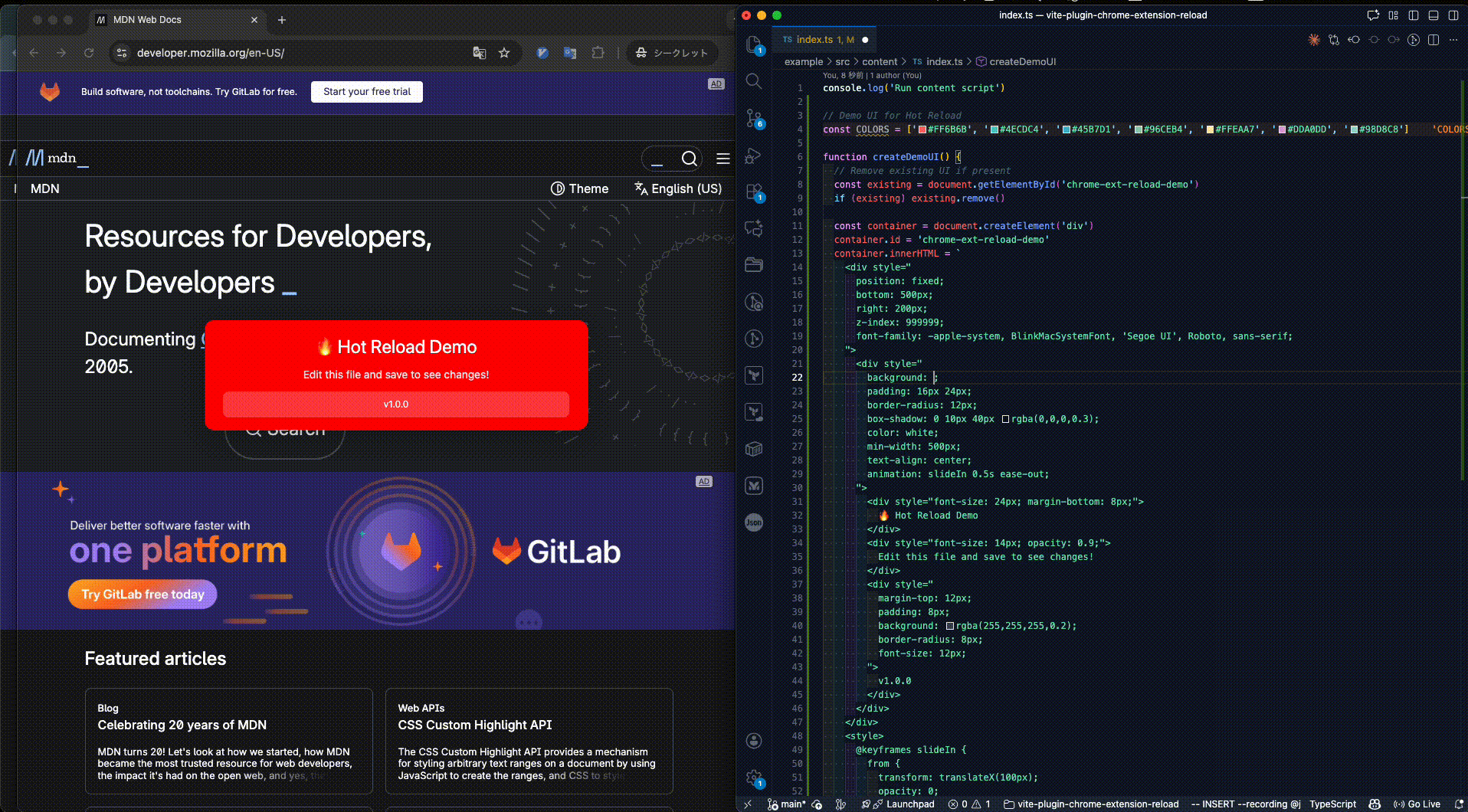Open Source Control view in VS Code
Screen dimensions: 1468x812
pyautogui.click(x=754, y=118)
